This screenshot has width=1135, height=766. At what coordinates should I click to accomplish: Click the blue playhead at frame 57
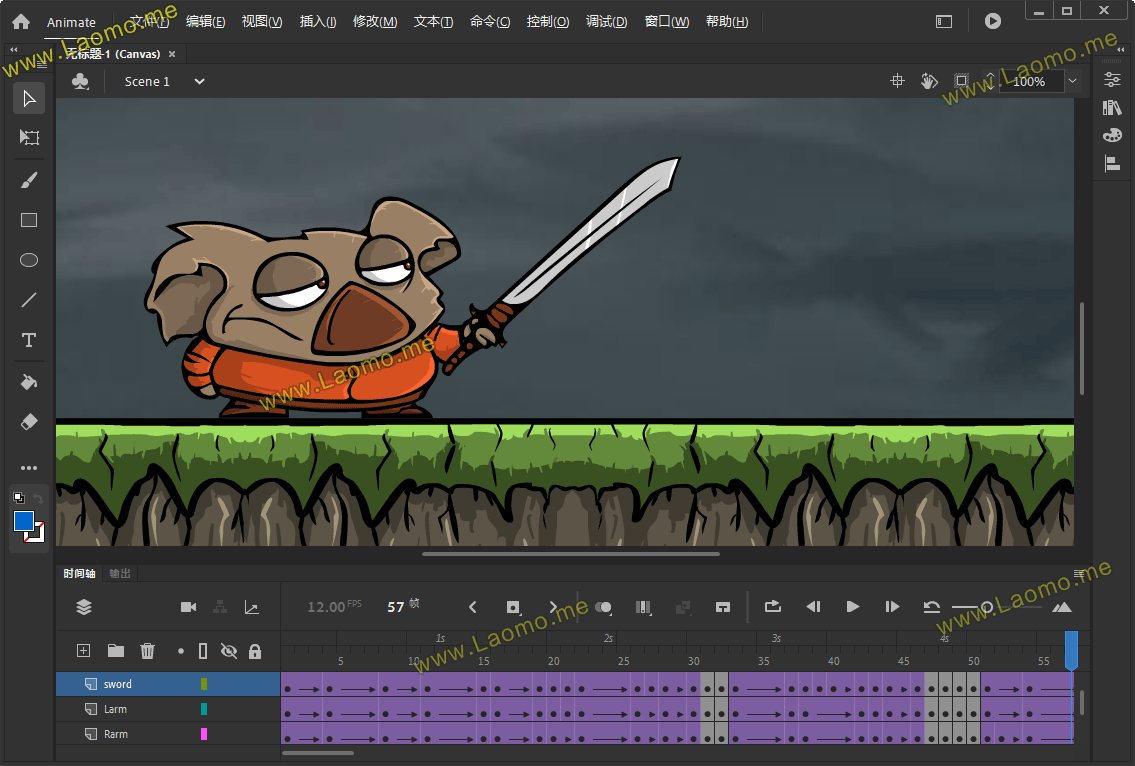point(1071,649)
